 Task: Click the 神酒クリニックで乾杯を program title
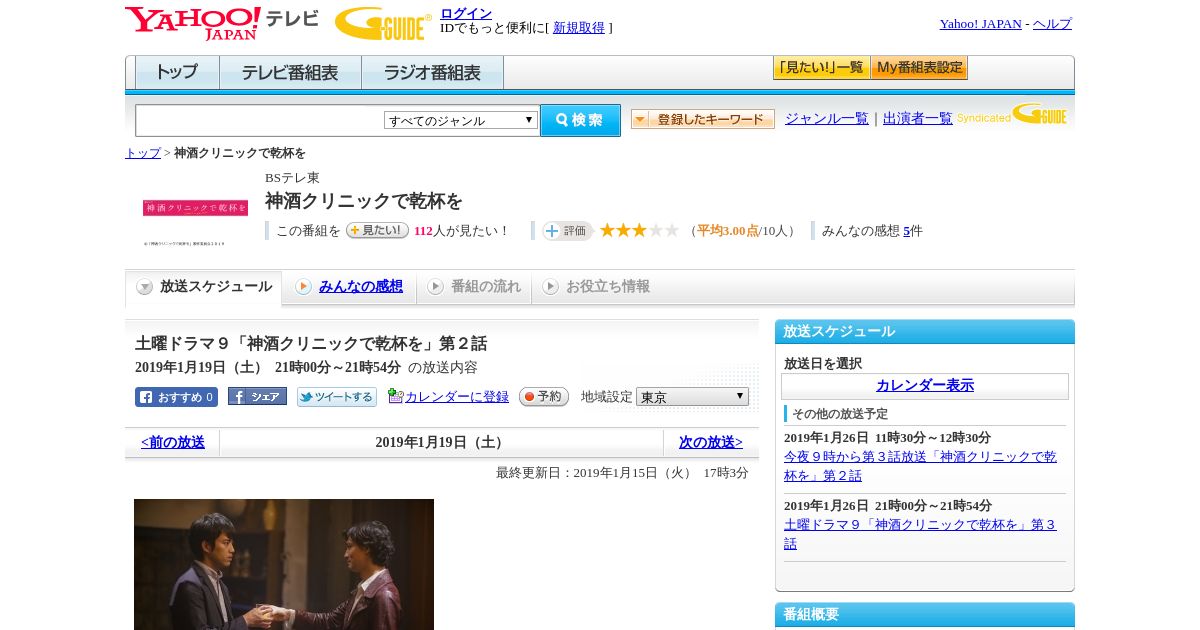[364, 202]
